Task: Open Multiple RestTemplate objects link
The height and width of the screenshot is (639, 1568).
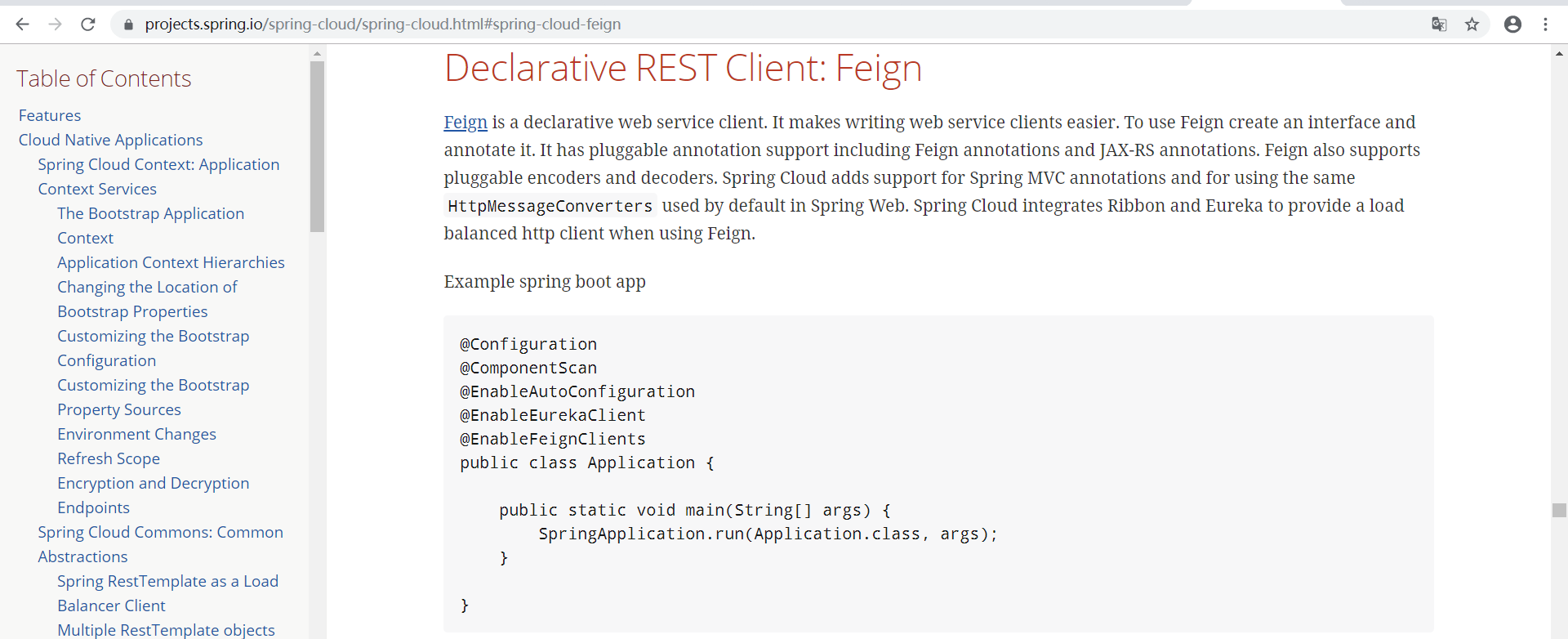Action: pos(166,630)
